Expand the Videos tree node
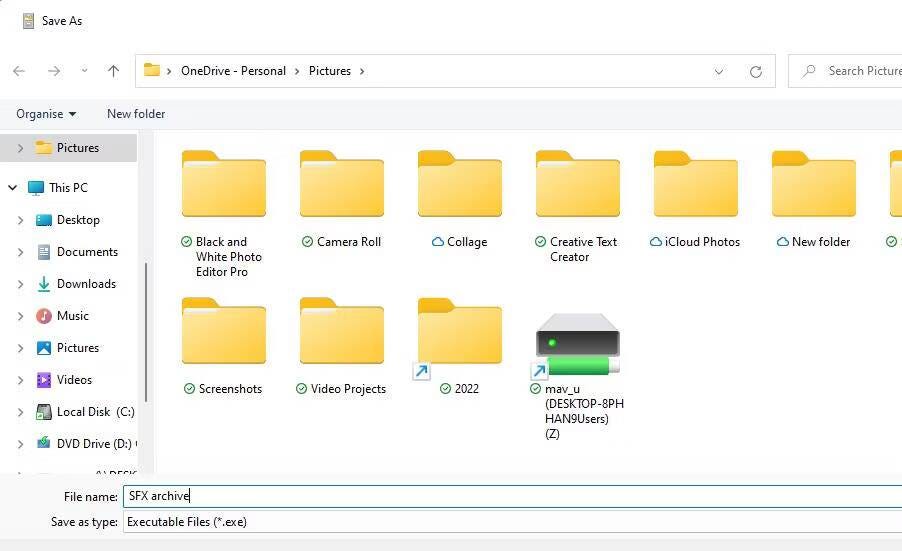This screenshot has height=551, width=902. [x=21, y=380]
